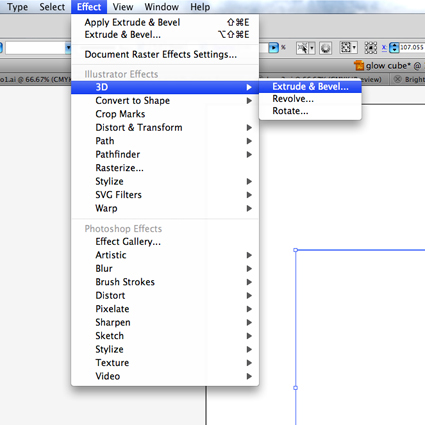Open the Blur submenu
Image resolution: width=425 pixels, height=425 pixels.
[x=165, y=269]
